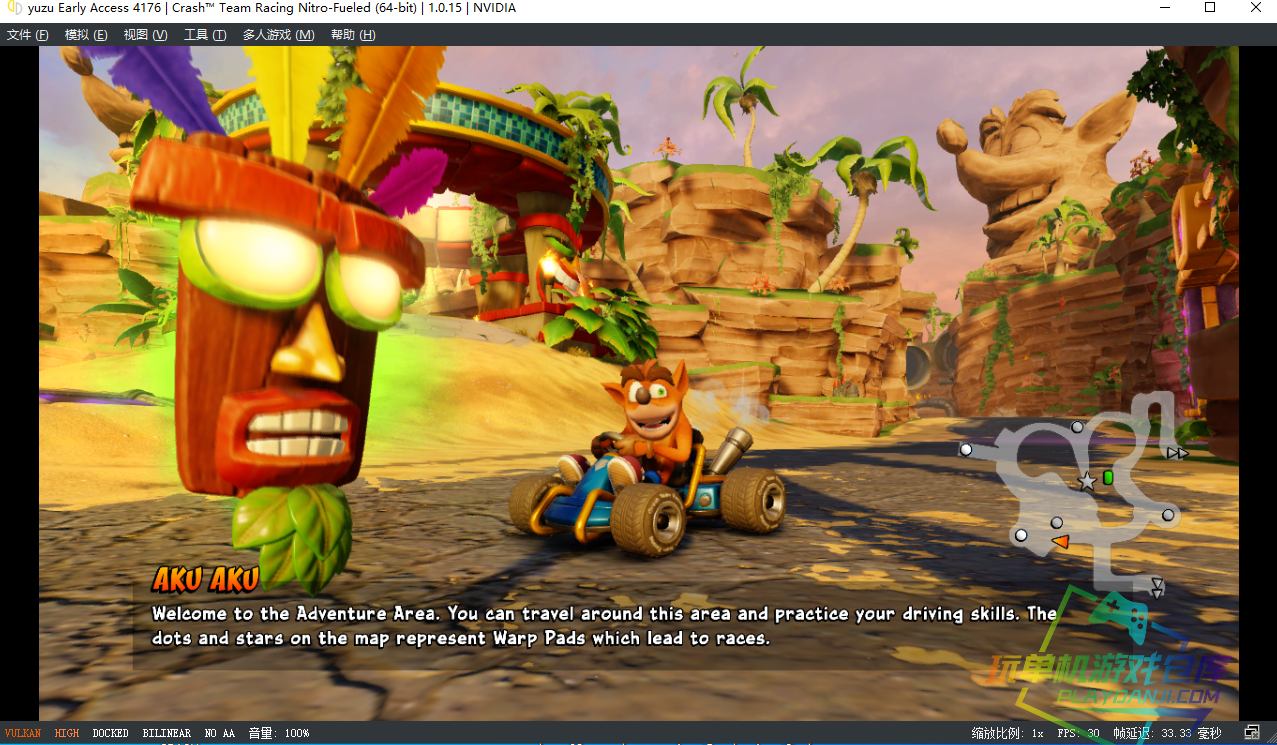Screen dimensions: 1277x745
Task: Click the star Warp Pad marker on minimap
Action: click(x=1087, y=481)
